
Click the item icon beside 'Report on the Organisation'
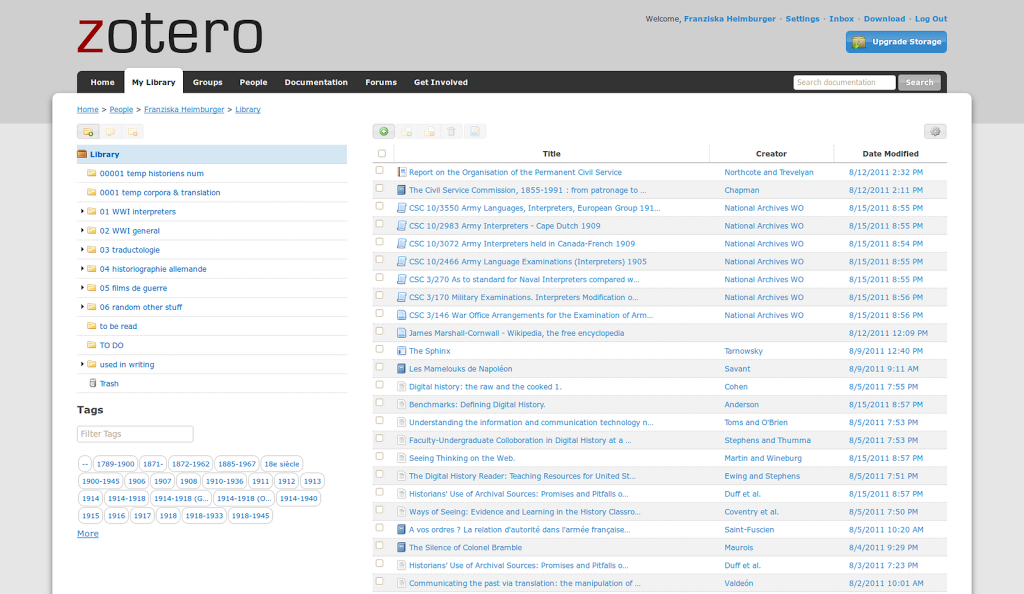pos(402,172)
